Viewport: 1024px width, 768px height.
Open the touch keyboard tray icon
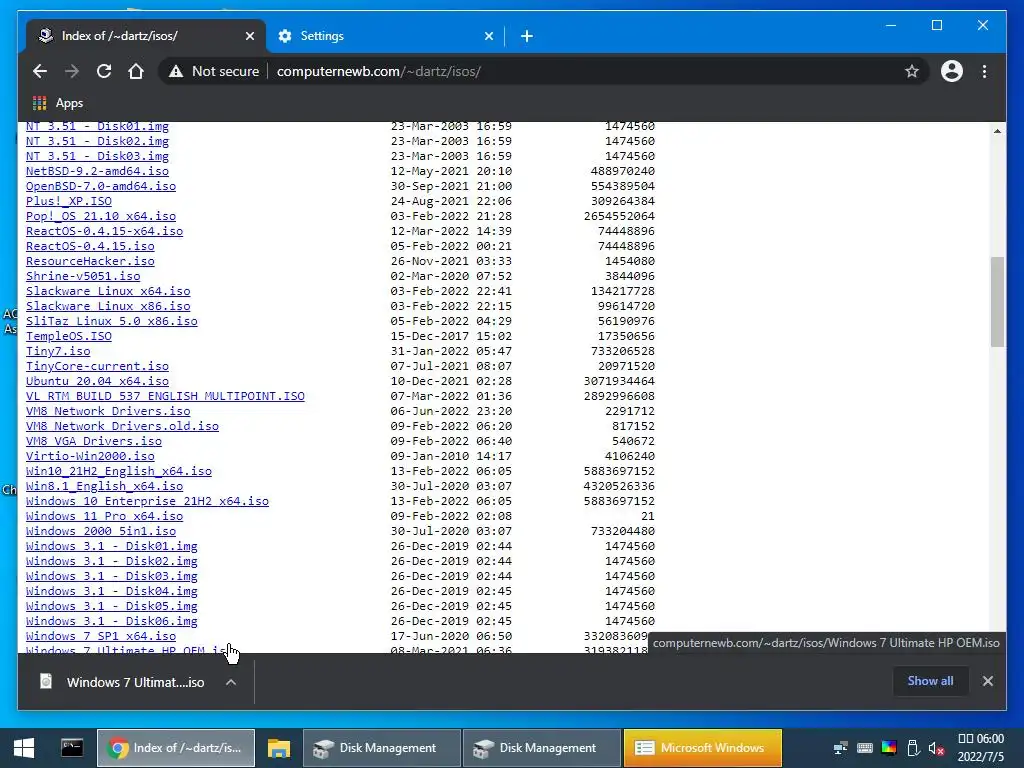865,748
